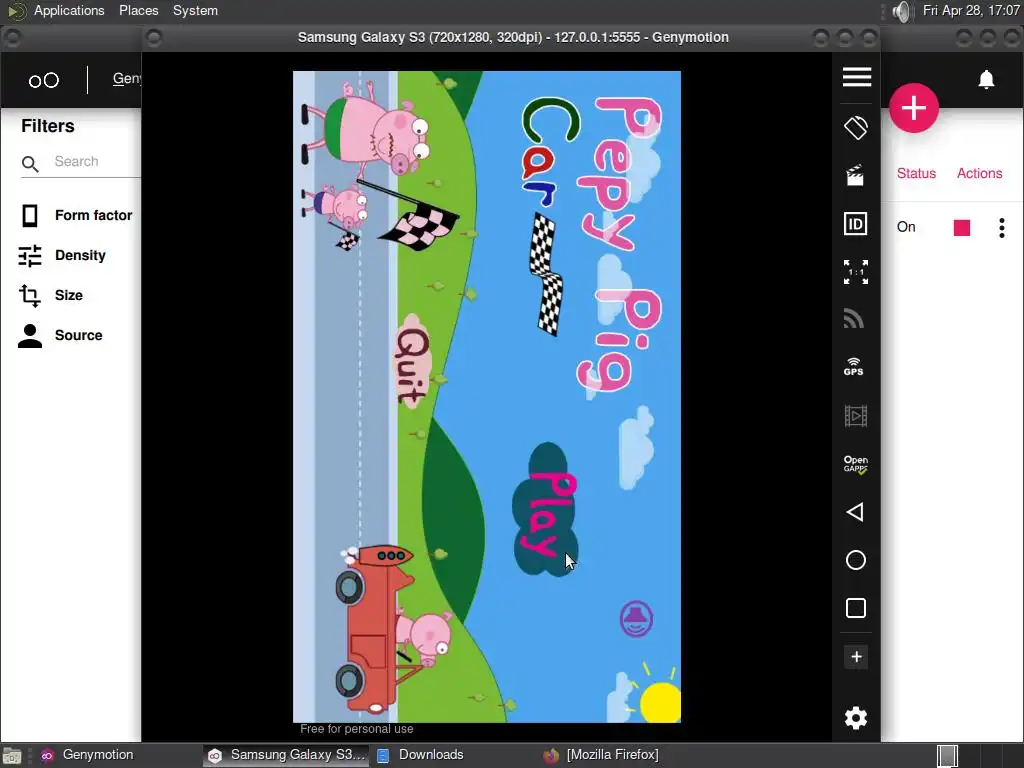Click the Status column header
The height and width of the screenshot is (768, 1024).
(916, 173)
